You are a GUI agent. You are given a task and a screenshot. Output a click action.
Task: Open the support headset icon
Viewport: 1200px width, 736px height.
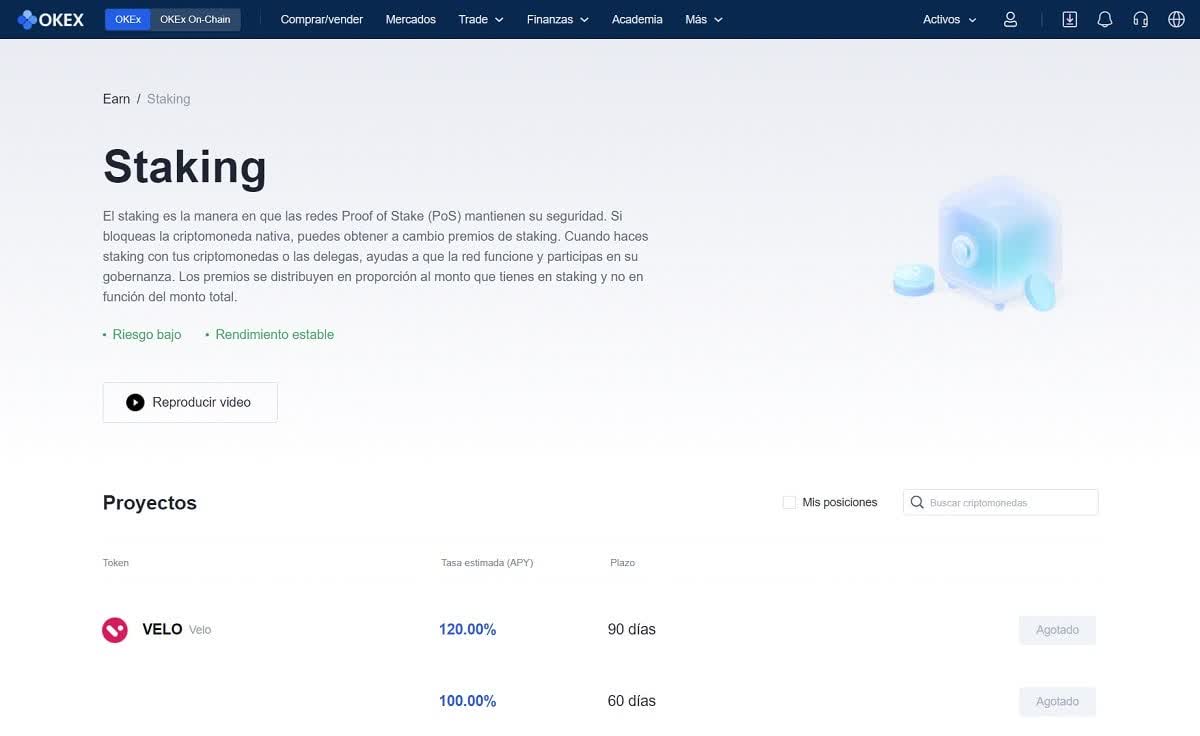[x=1141, y=19]
